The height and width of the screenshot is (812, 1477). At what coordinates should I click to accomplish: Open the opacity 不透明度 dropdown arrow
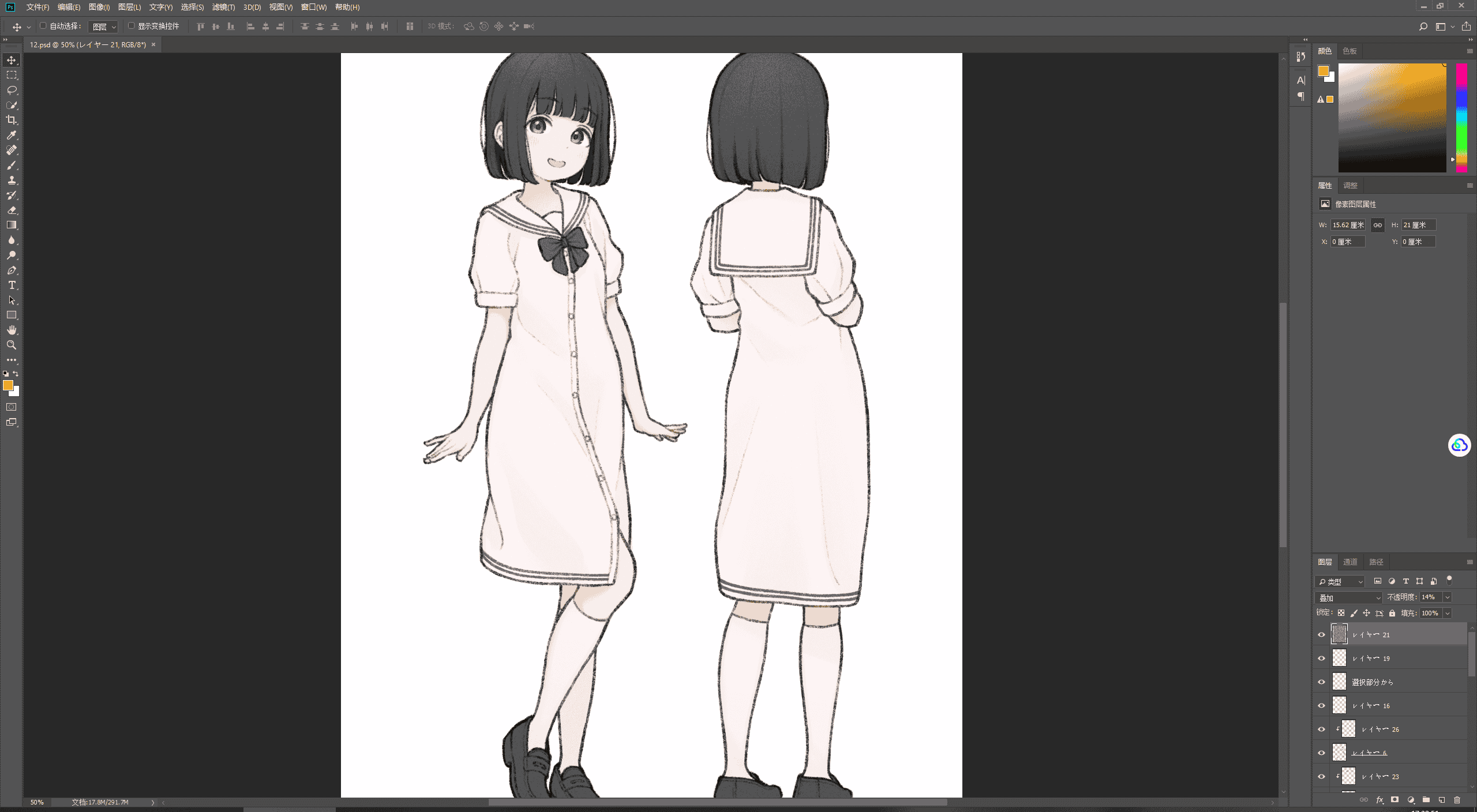pyautogui.click(x=1447, y=597)
